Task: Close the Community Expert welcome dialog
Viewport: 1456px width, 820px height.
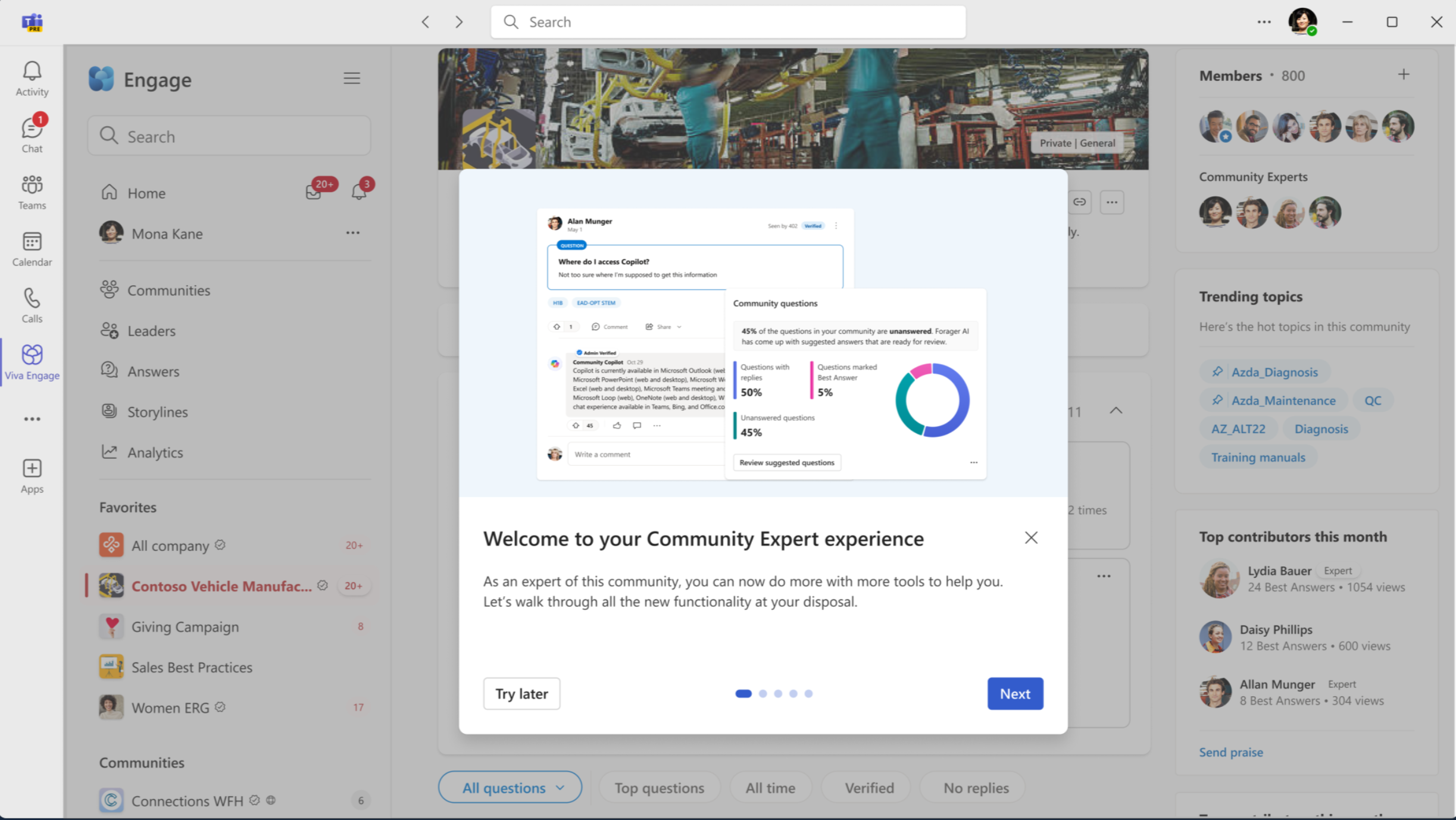Action: [1031, 538]
